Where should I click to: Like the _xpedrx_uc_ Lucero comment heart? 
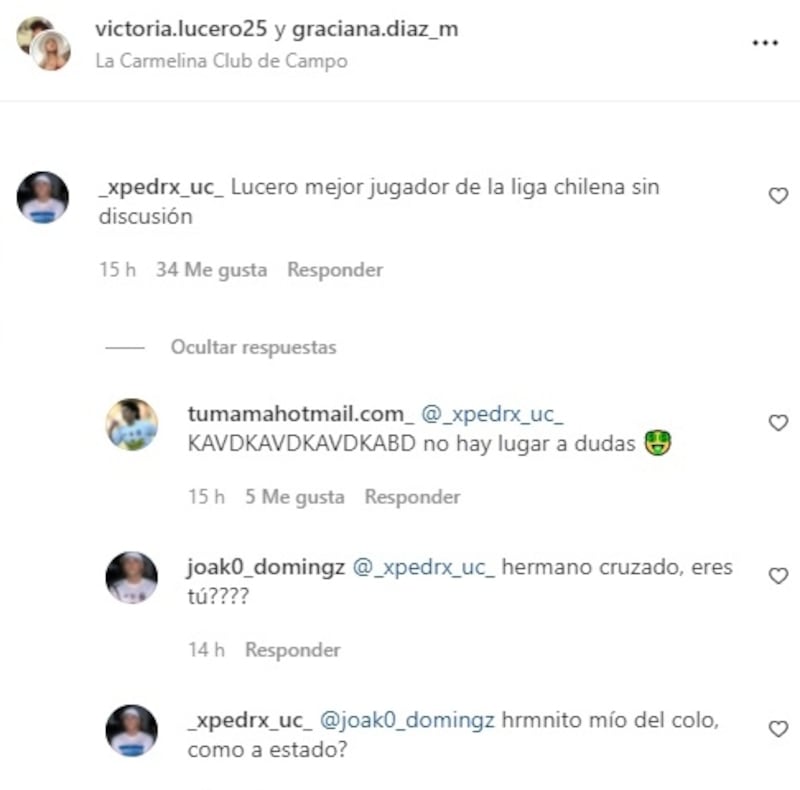(x=778, y=195)
